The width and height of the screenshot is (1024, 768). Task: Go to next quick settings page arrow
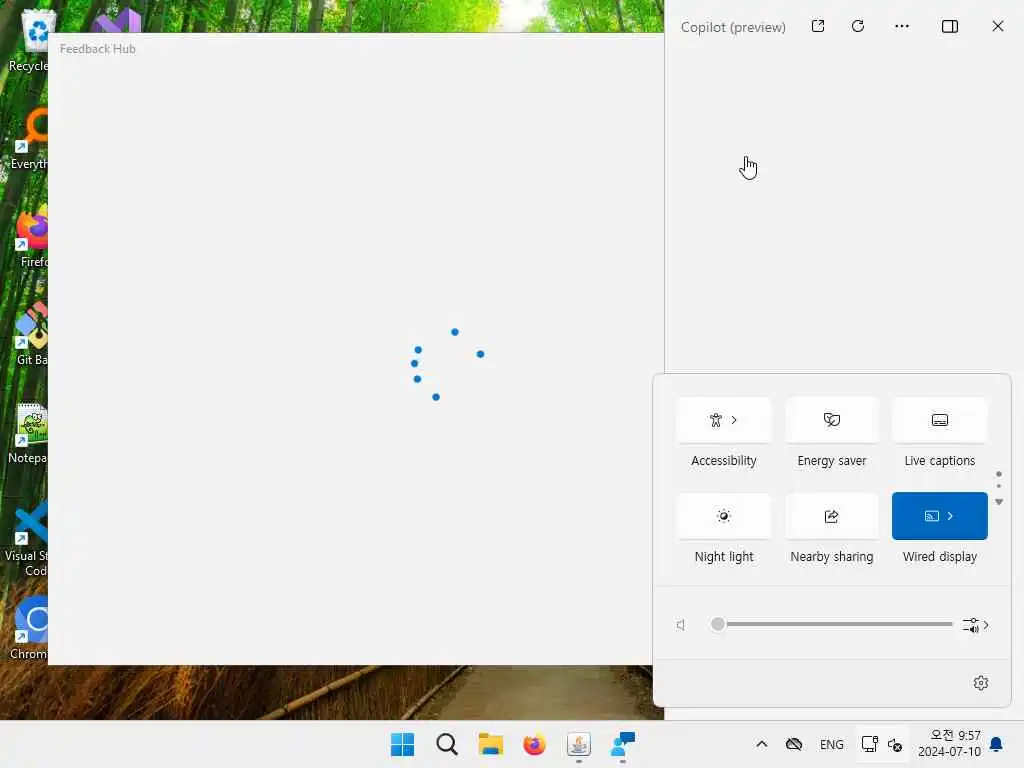pos(999,502)
